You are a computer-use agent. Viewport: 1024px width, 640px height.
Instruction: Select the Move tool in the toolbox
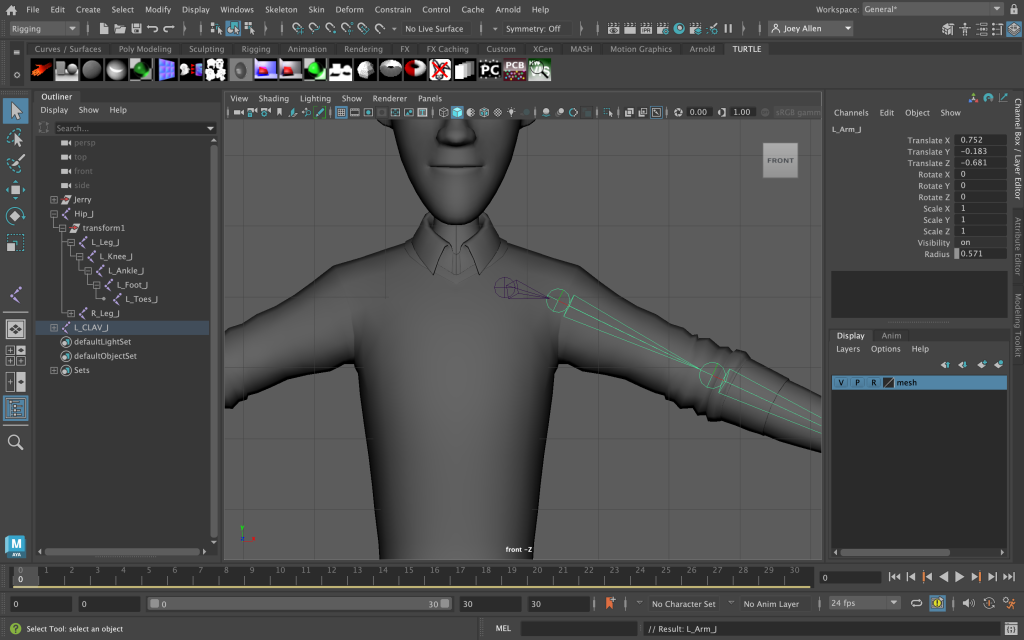[x=15, y=190]
